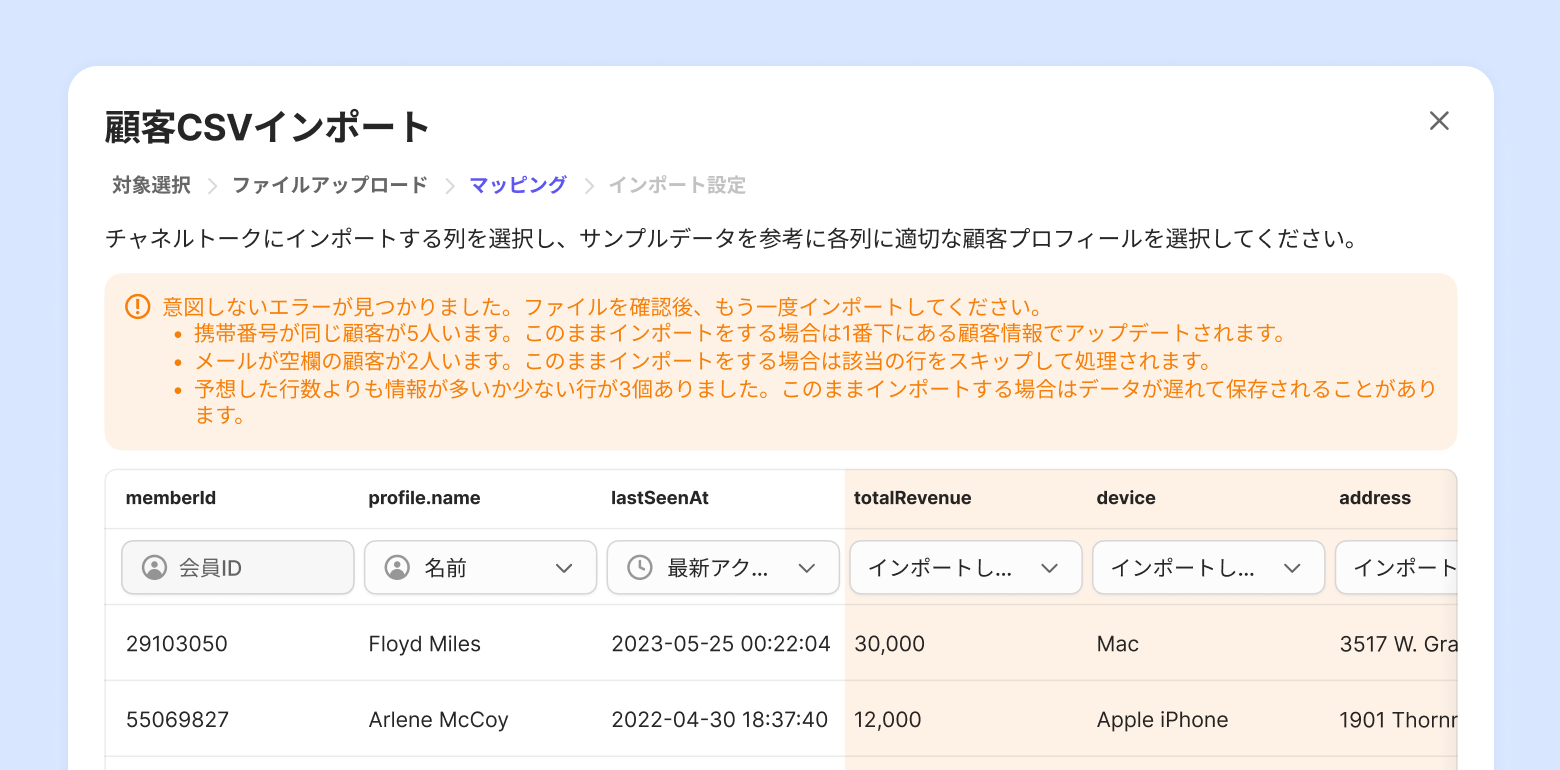Open the address column mapping dropdown
The height and width of the screenshot is (770, 1560).
1396,568
